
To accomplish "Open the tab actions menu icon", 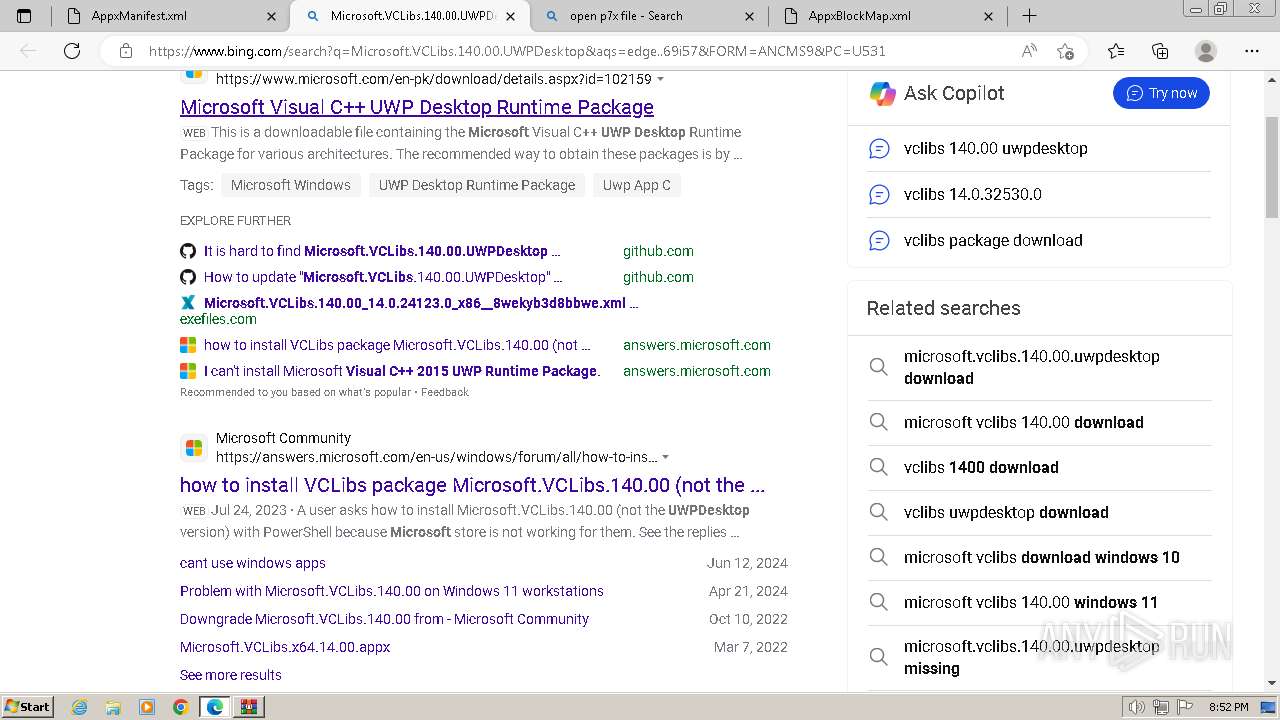I will coord(24,16).
